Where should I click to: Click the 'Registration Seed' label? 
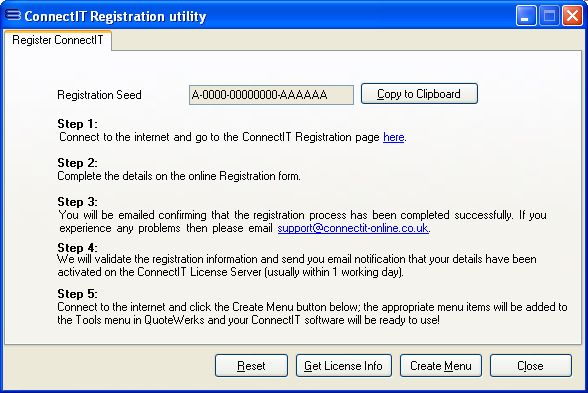(x=99, y=95)
